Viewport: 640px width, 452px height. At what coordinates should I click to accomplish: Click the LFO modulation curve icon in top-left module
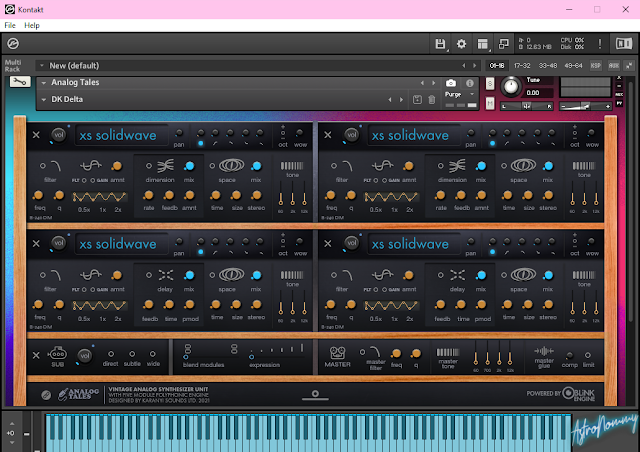pyautogui.click(x=91, y=166)
